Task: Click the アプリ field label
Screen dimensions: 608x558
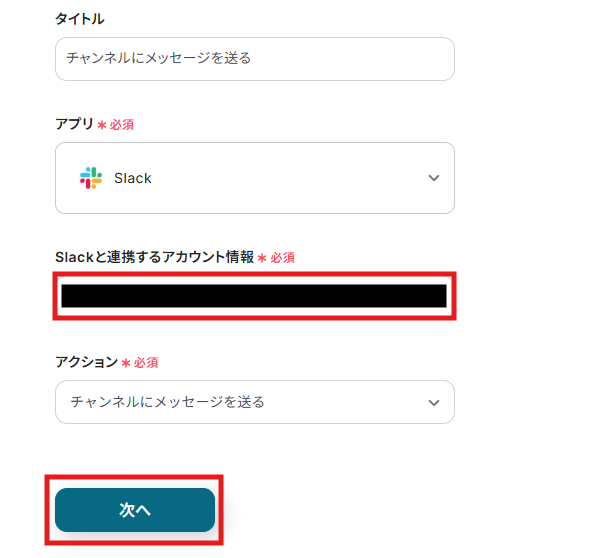Action: coord(74,124)
